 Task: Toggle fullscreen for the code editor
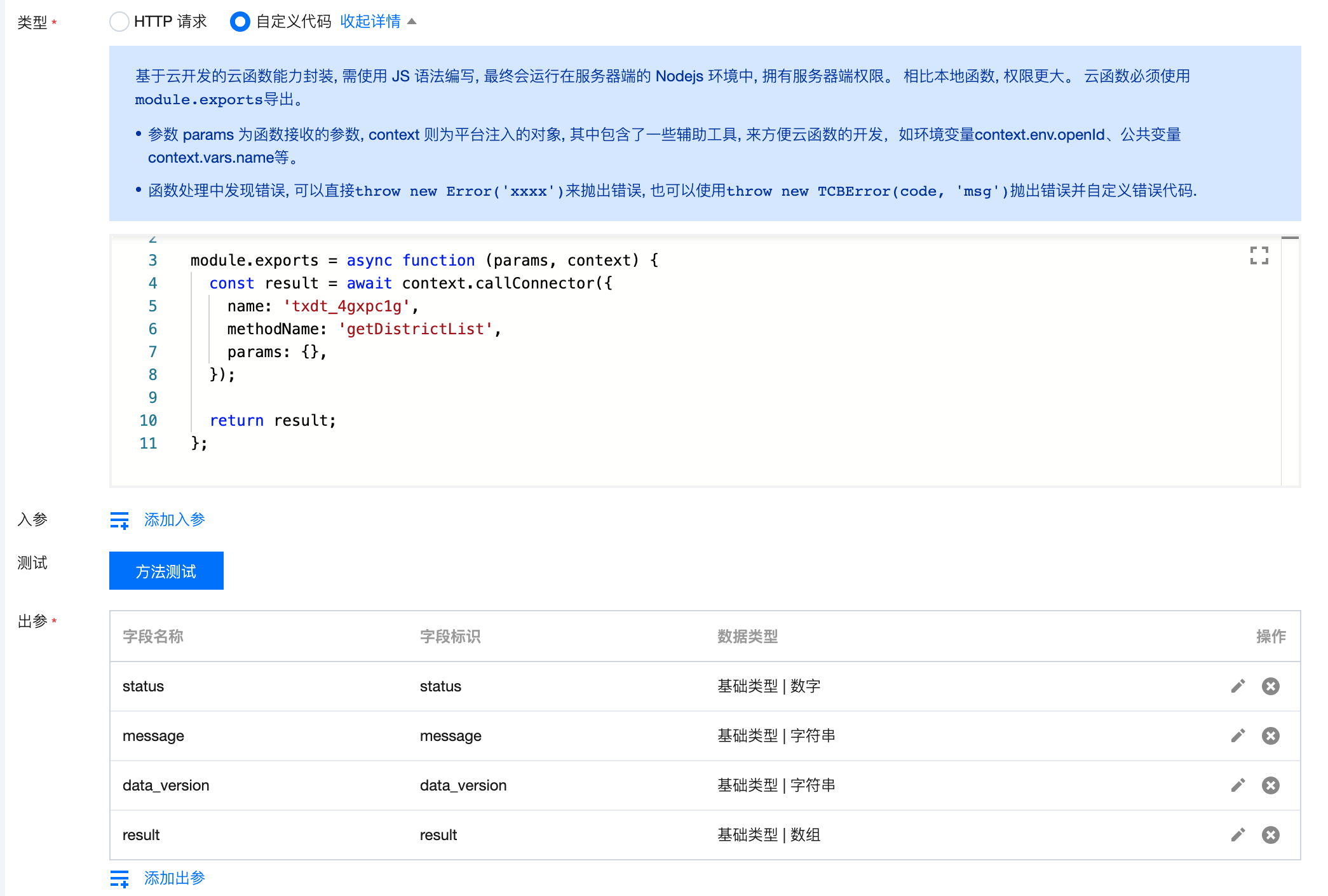(x=1259, y=255)
